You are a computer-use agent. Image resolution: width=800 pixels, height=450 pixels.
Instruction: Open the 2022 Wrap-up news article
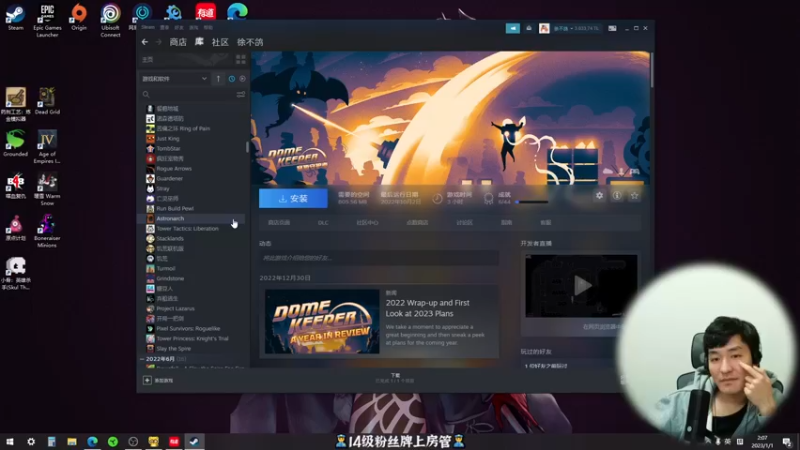coord(428,308)
